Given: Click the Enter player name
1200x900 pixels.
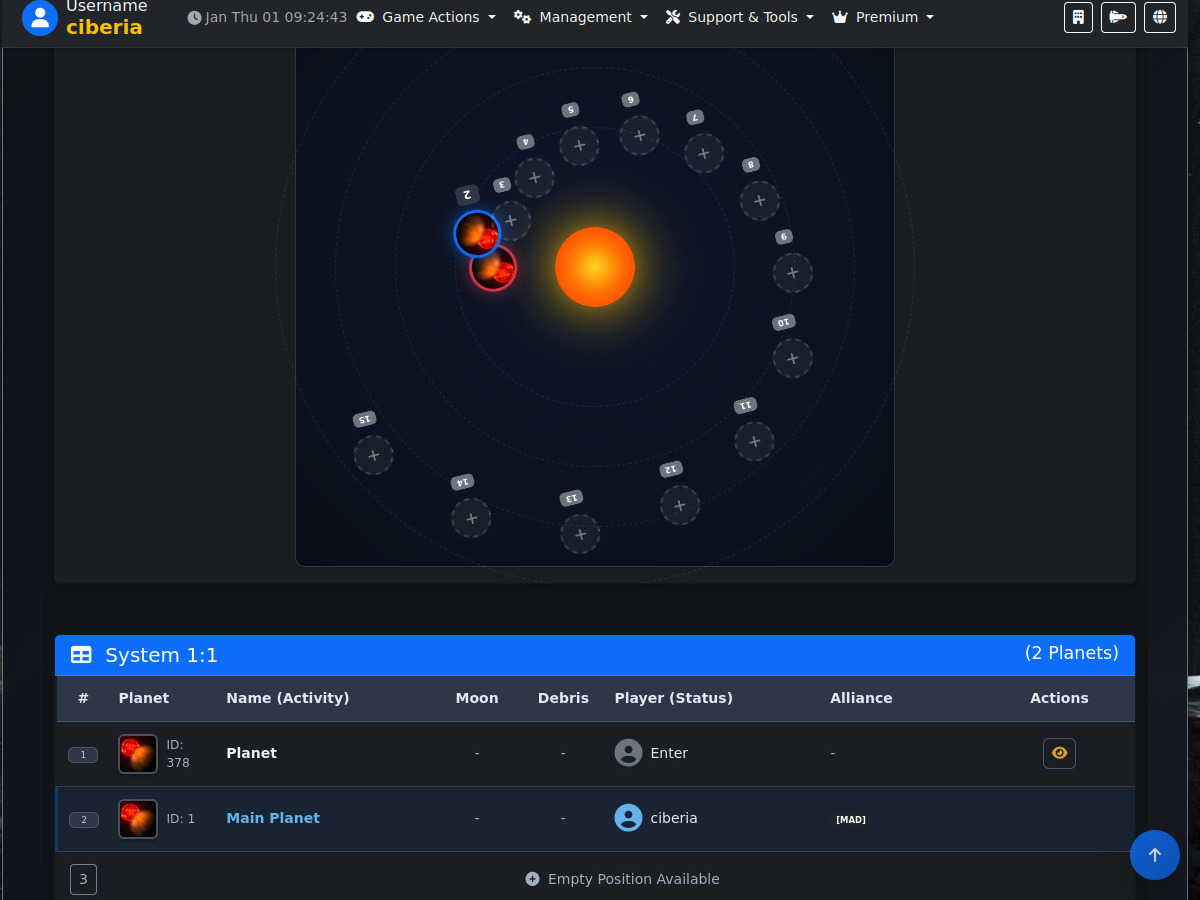Looking at the screenshot, I should (669, 753).
